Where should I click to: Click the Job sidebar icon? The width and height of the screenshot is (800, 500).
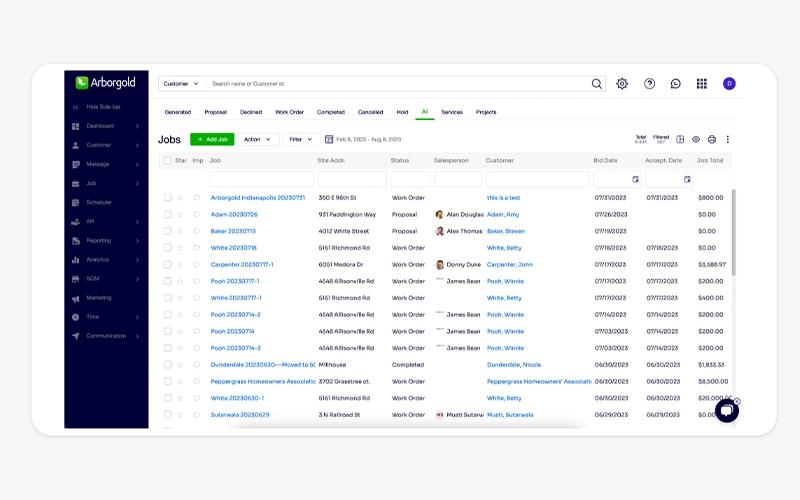pos(76,183)
